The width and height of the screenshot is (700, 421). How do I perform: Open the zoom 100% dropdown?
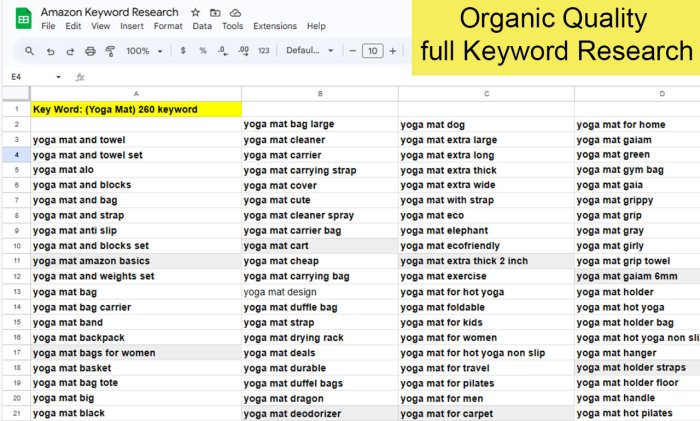click(x=144, y=51)
